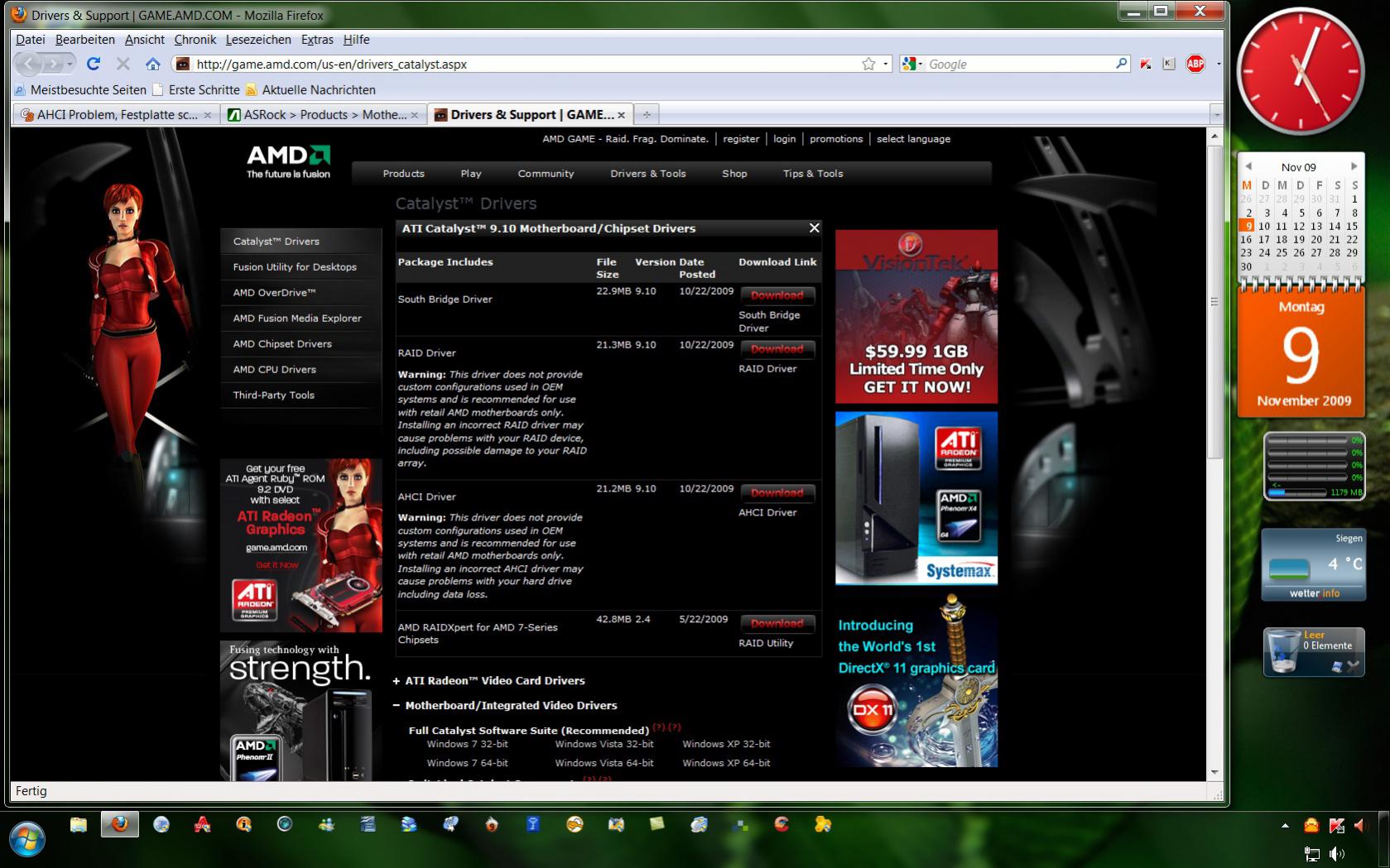
Task: Open the address bar history dropdown
Action: click(x=886, y=64)
